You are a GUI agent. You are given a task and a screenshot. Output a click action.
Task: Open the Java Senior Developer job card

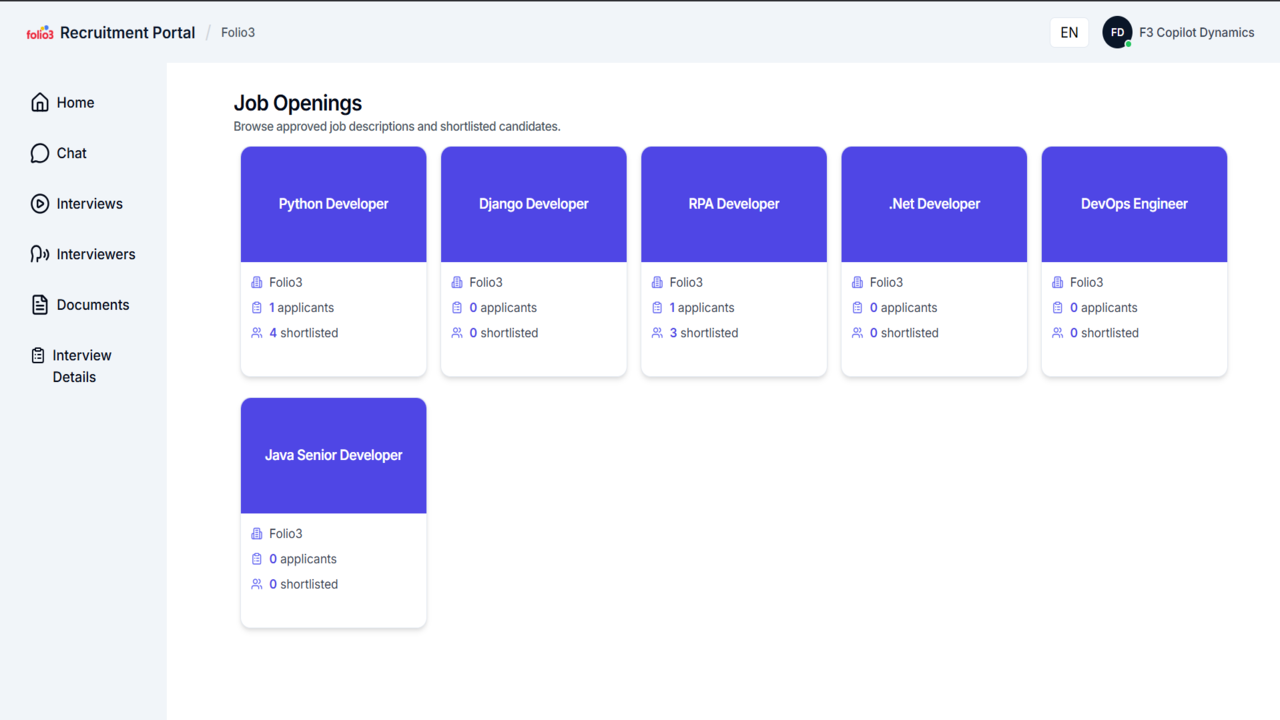[x=334, y=513]
